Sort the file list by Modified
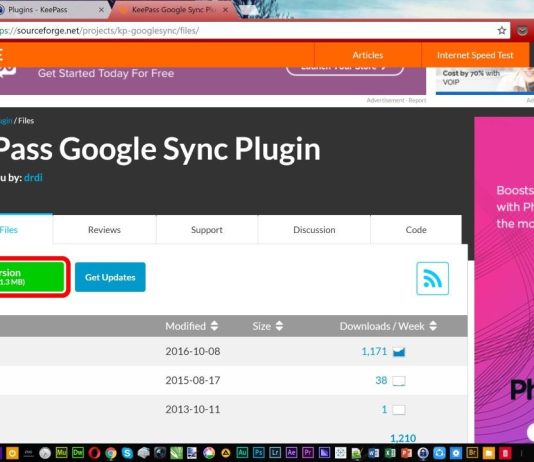 coord(191,326)
